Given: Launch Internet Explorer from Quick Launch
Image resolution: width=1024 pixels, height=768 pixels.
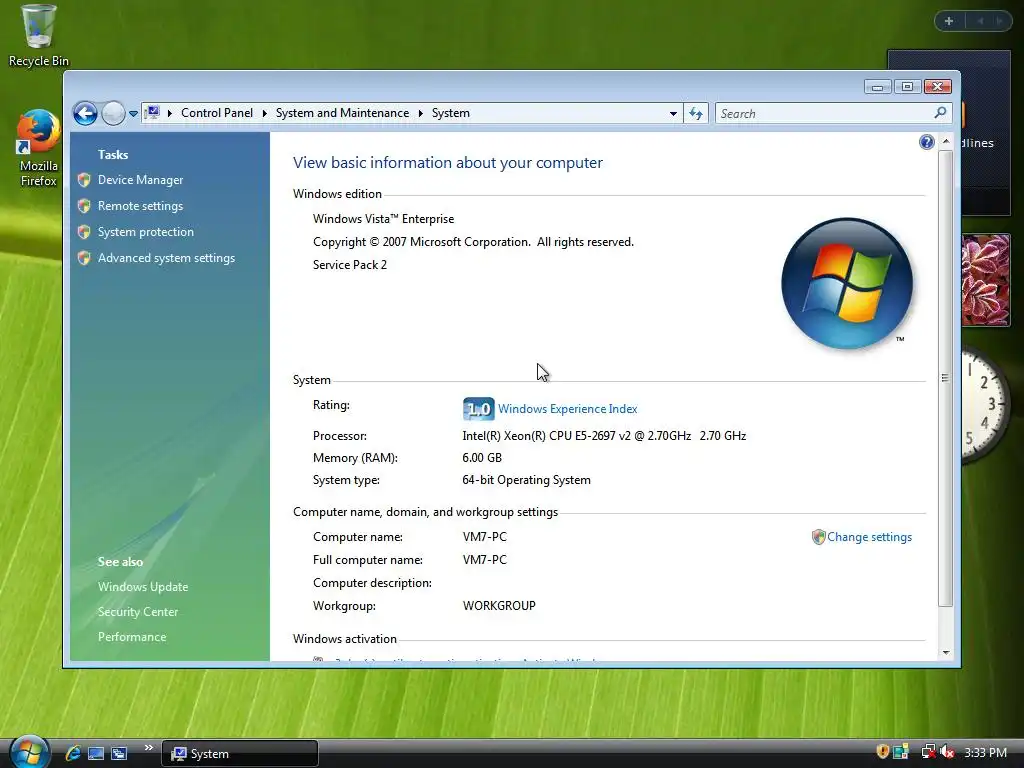Looking at the screenshot, I should pos(72,753).
